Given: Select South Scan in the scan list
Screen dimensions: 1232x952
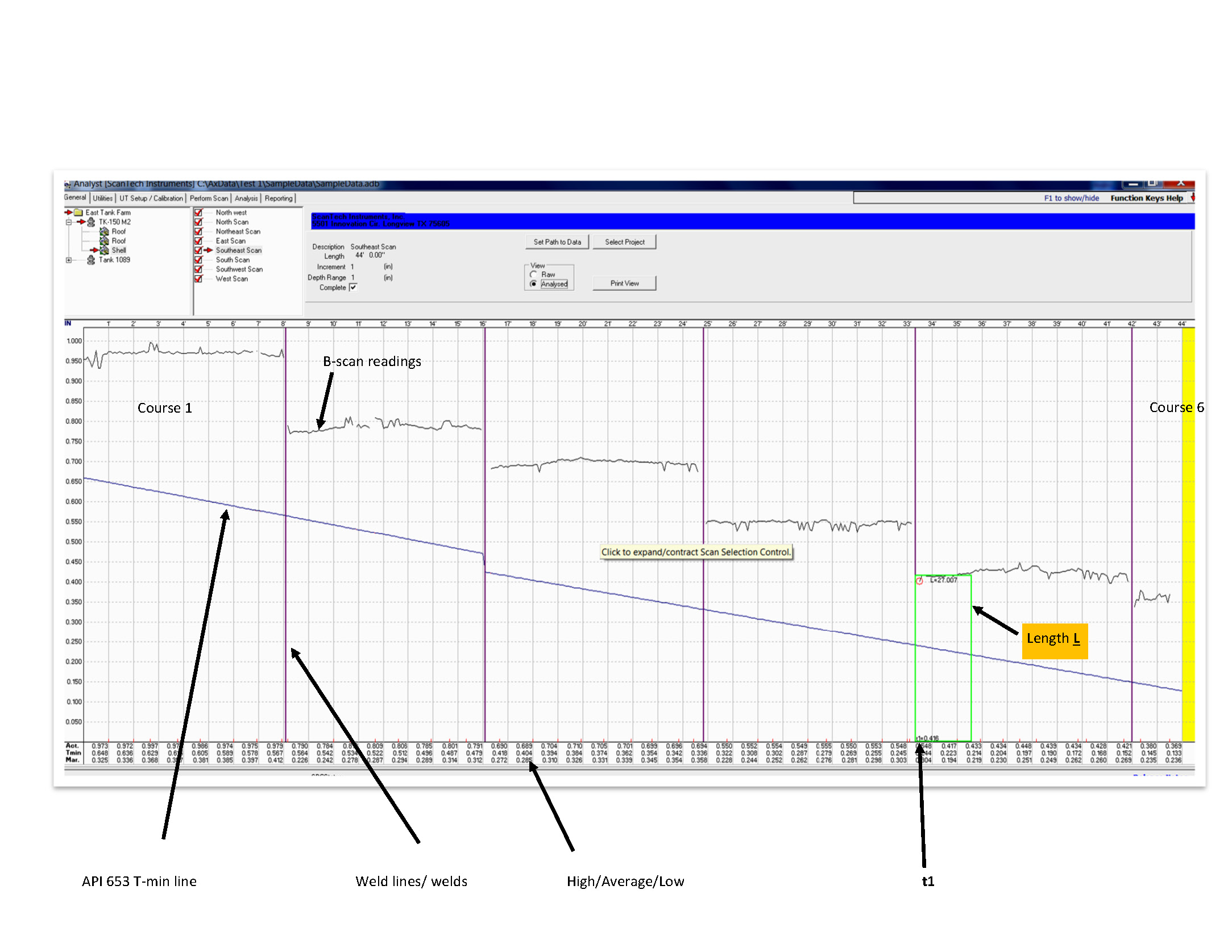Looking at the screenshot, I should pos(233,260).
